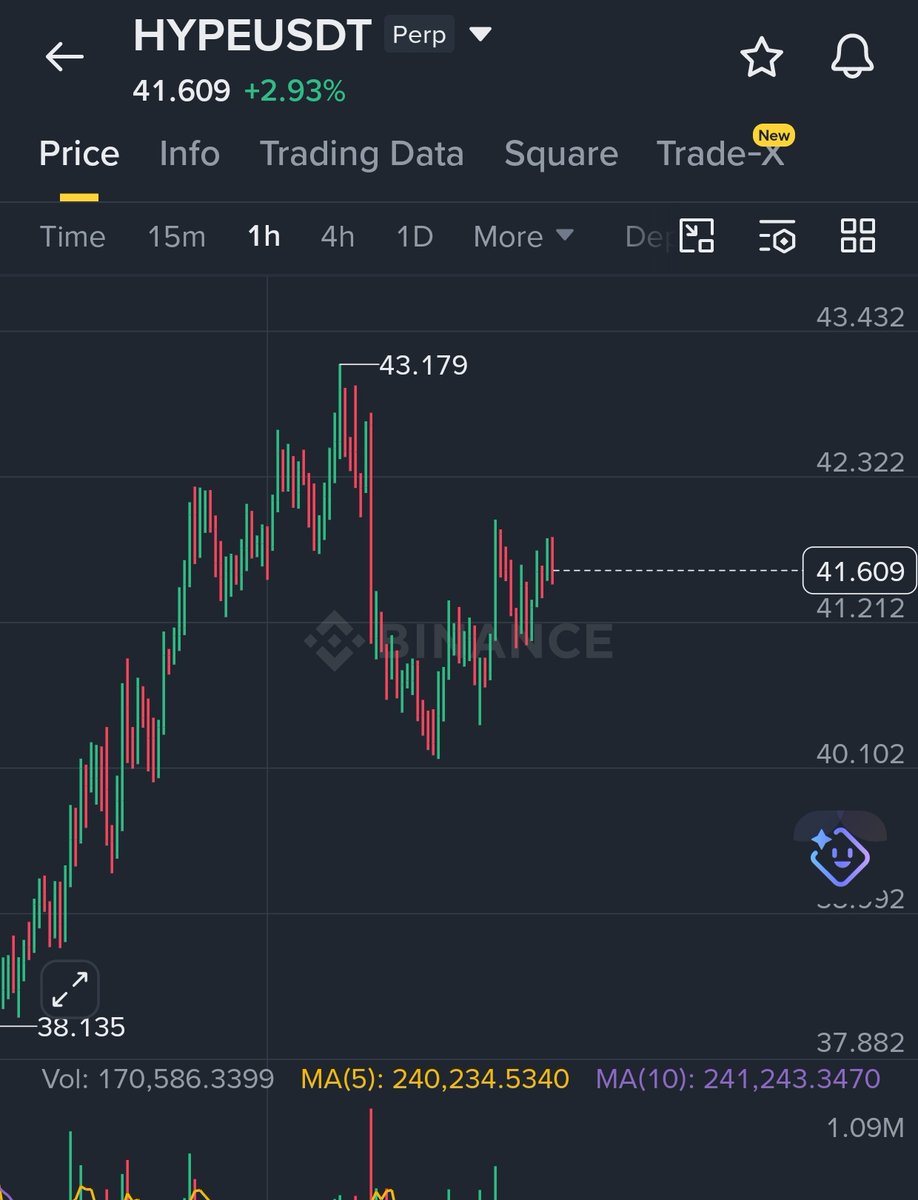Expand chart to fullscreen
Viewport: 918px width, 1200px height.
(69, 990)
